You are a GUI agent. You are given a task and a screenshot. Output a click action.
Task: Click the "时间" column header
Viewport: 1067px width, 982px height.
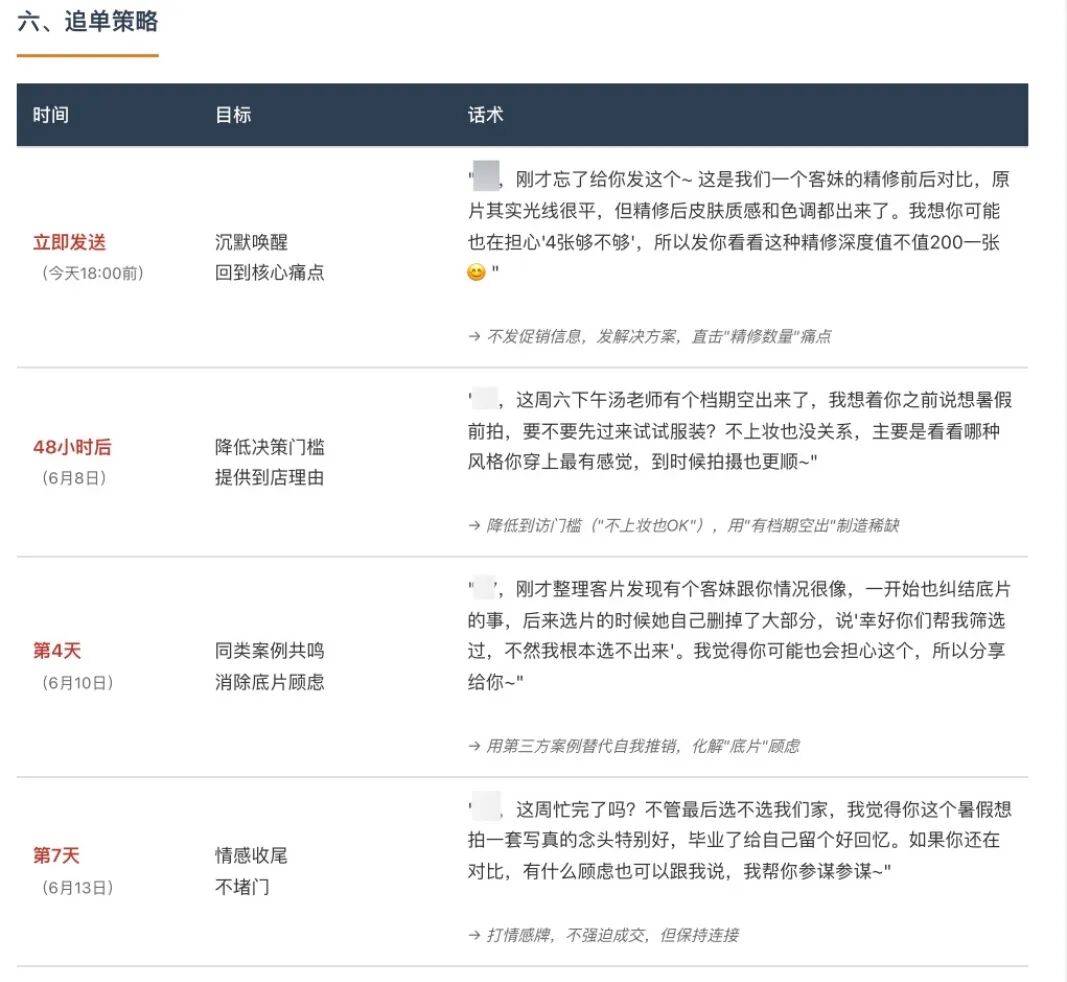(51, 115)
